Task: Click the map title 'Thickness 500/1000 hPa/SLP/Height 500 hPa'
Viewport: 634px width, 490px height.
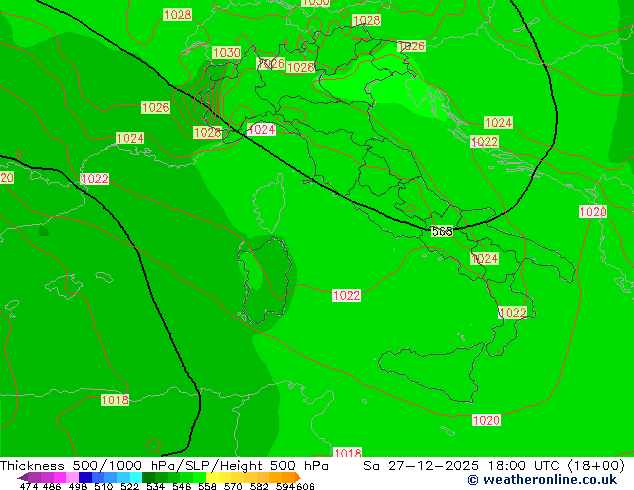Action: pyautogui.click(x=164, y=466)
